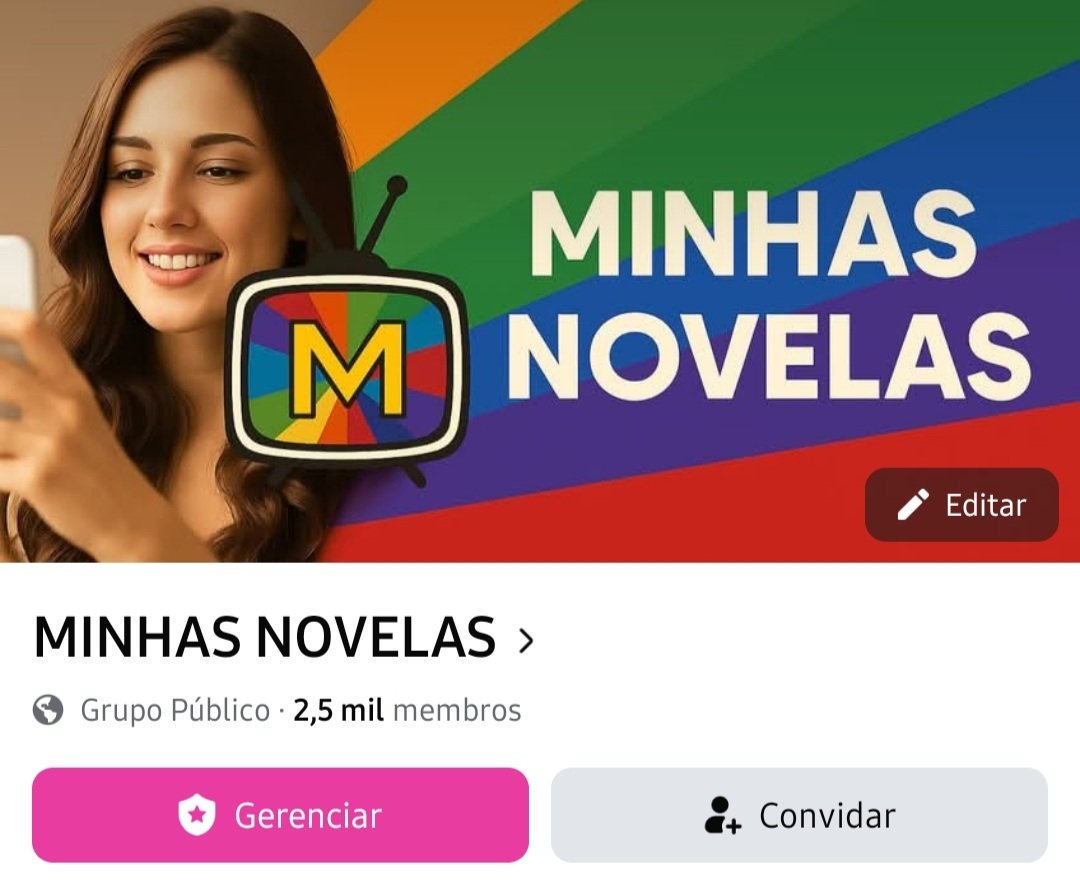Click the pink Gerenciar button
The width and height of the screenshot is (1080, 880).
pos(280,815)
